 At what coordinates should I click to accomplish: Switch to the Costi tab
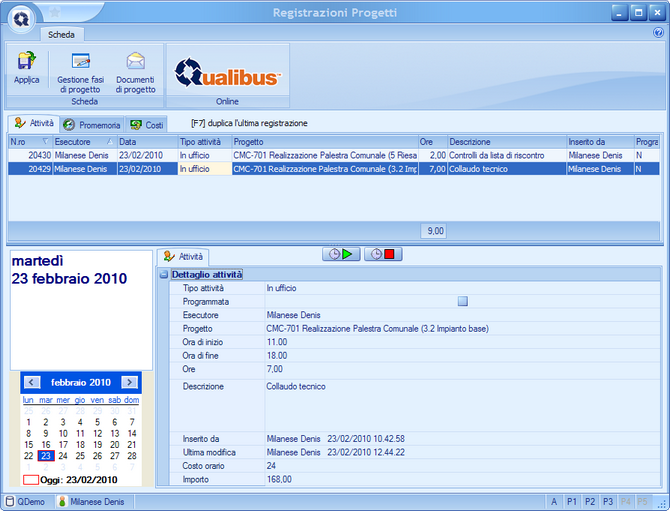point(146,125)
